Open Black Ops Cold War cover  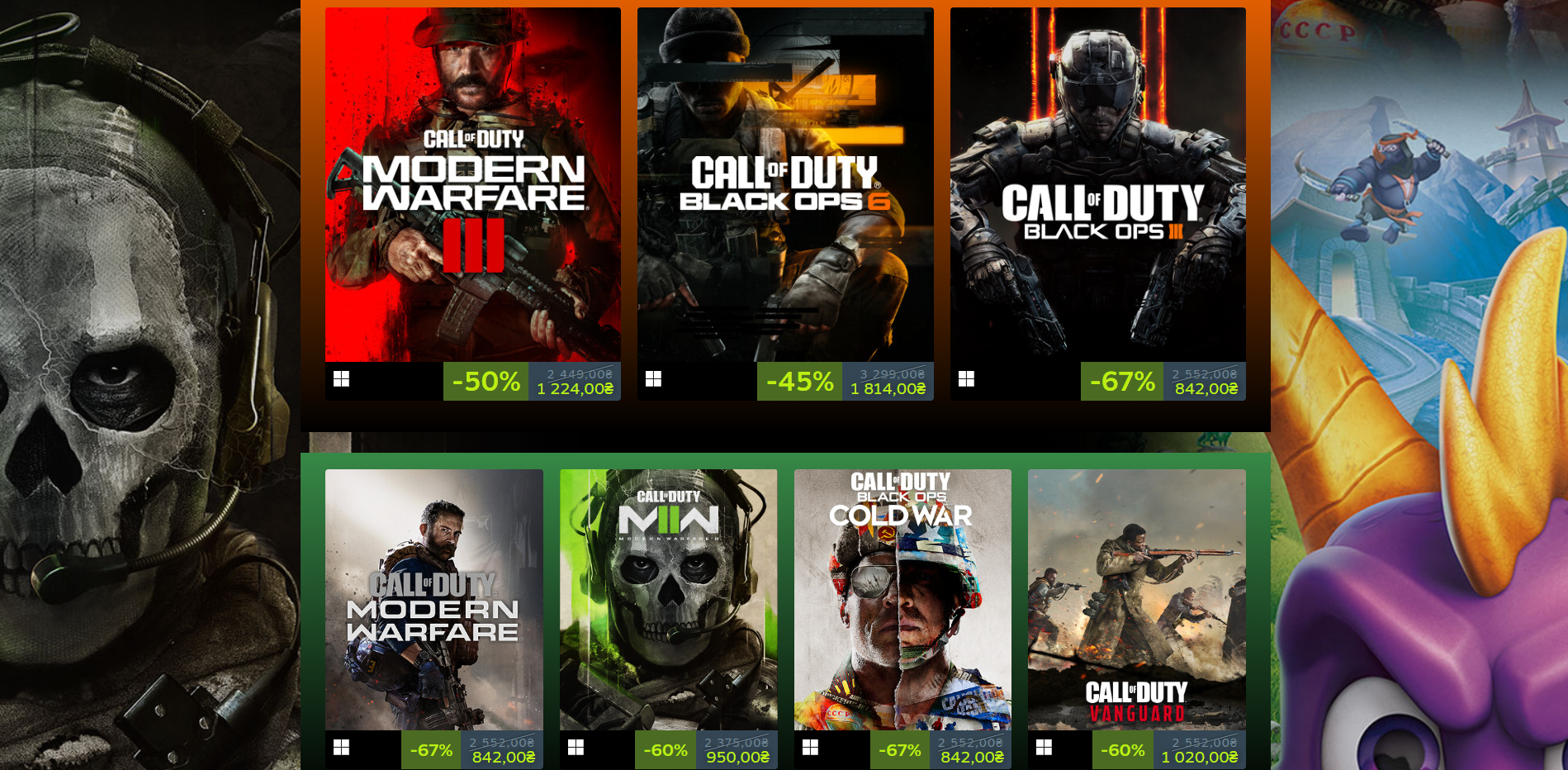point(902,600)
